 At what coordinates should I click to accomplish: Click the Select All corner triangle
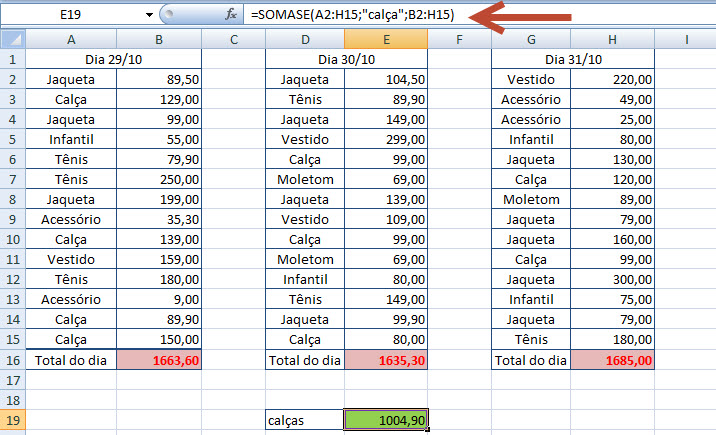pyautogui.click(x=12, y=39)
